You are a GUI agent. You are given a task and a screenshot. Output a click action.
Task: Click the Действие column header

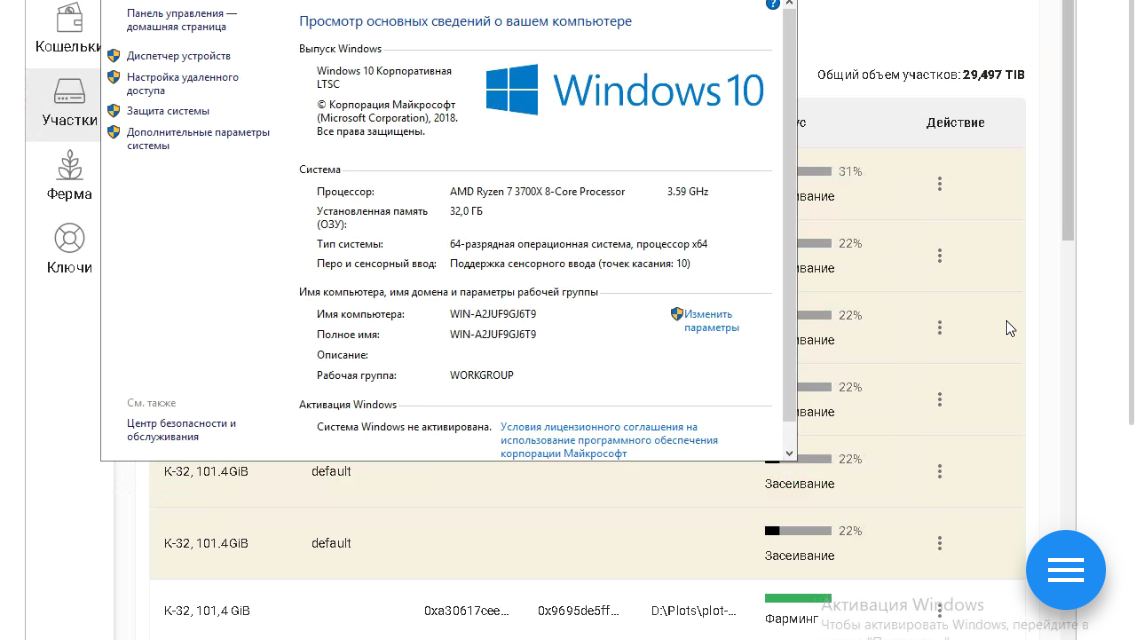[955, 122]
